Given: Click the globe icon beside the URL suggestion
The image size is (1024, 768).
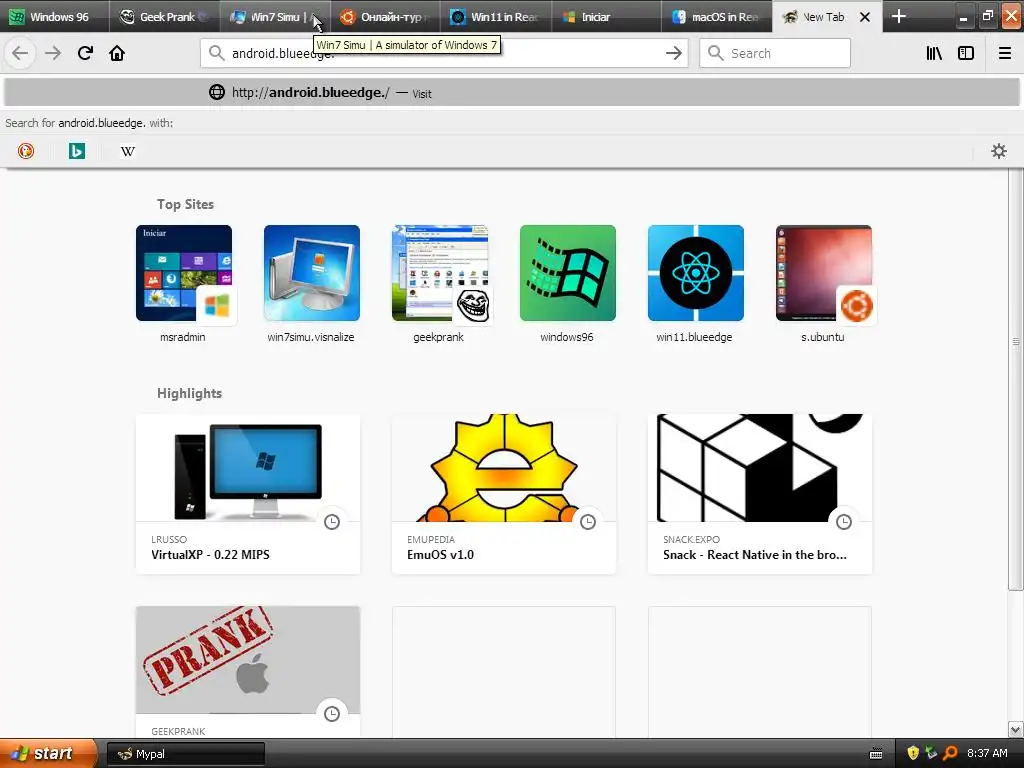Looking at the screenshot, I should tap(217, 92).
